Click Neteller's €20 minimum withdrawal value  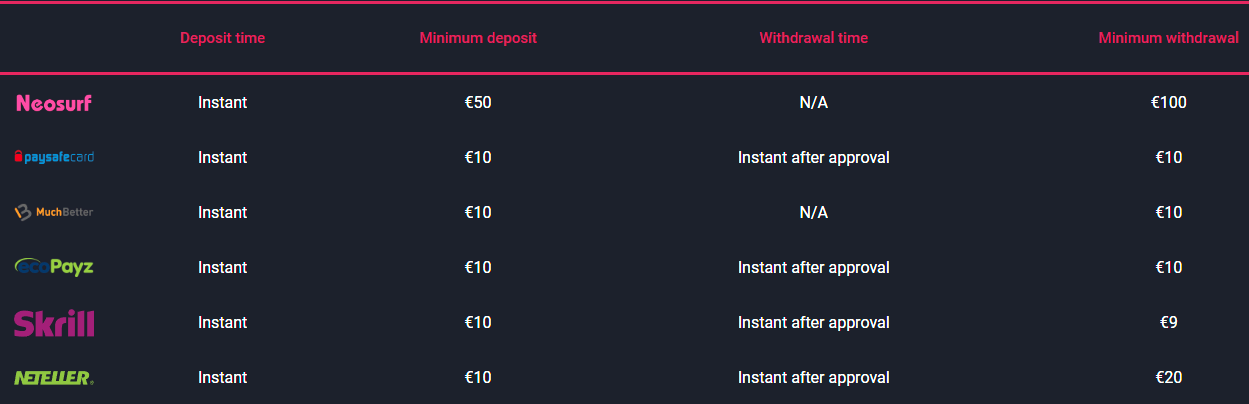point(1168,377)
